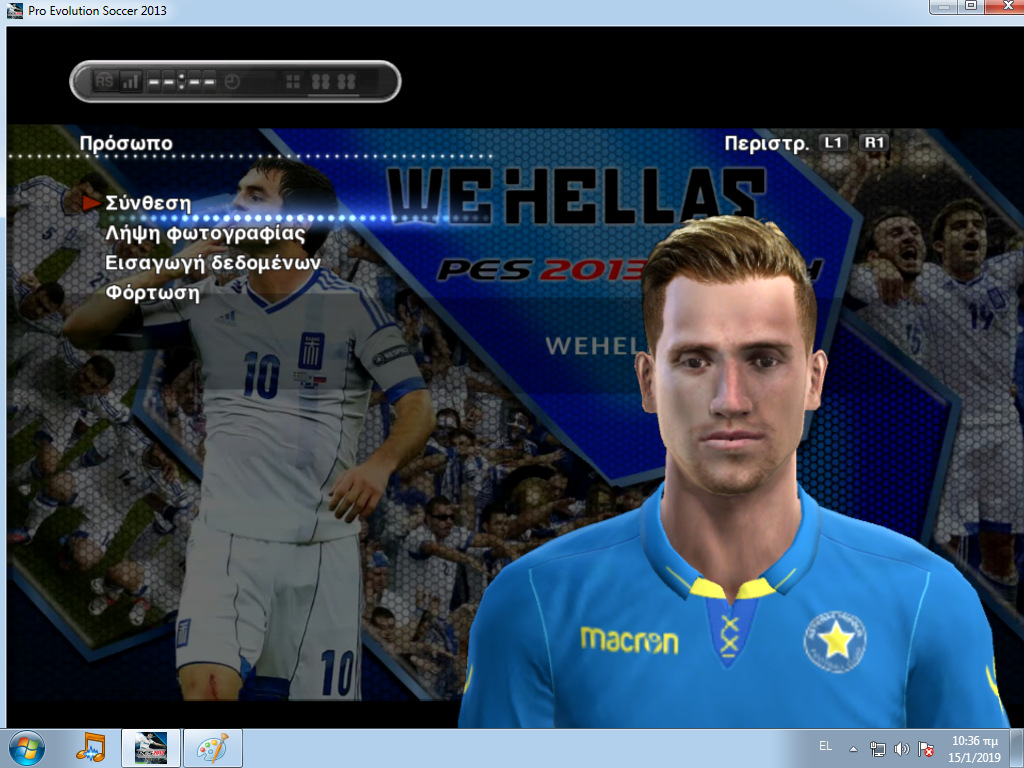Click the Pro Evolution Soccer window icon
1024x768 pixels.
[x=14, y=10]
